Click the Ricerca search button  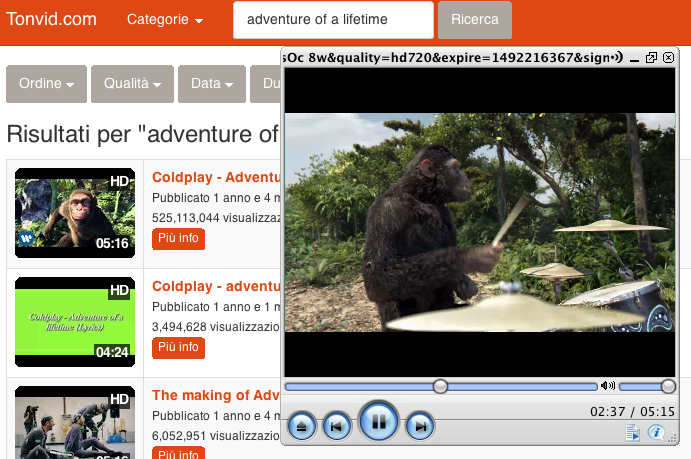click(x=475, y=20)
